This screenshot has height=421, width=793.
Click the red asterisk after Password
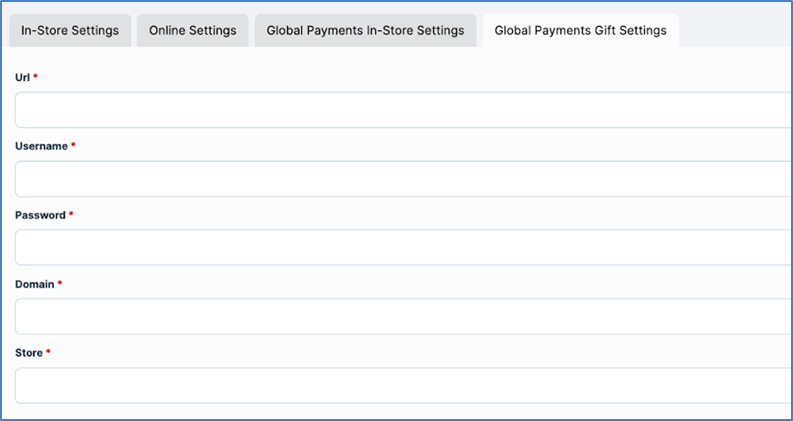pyautogui.click(x=72, y=214)
